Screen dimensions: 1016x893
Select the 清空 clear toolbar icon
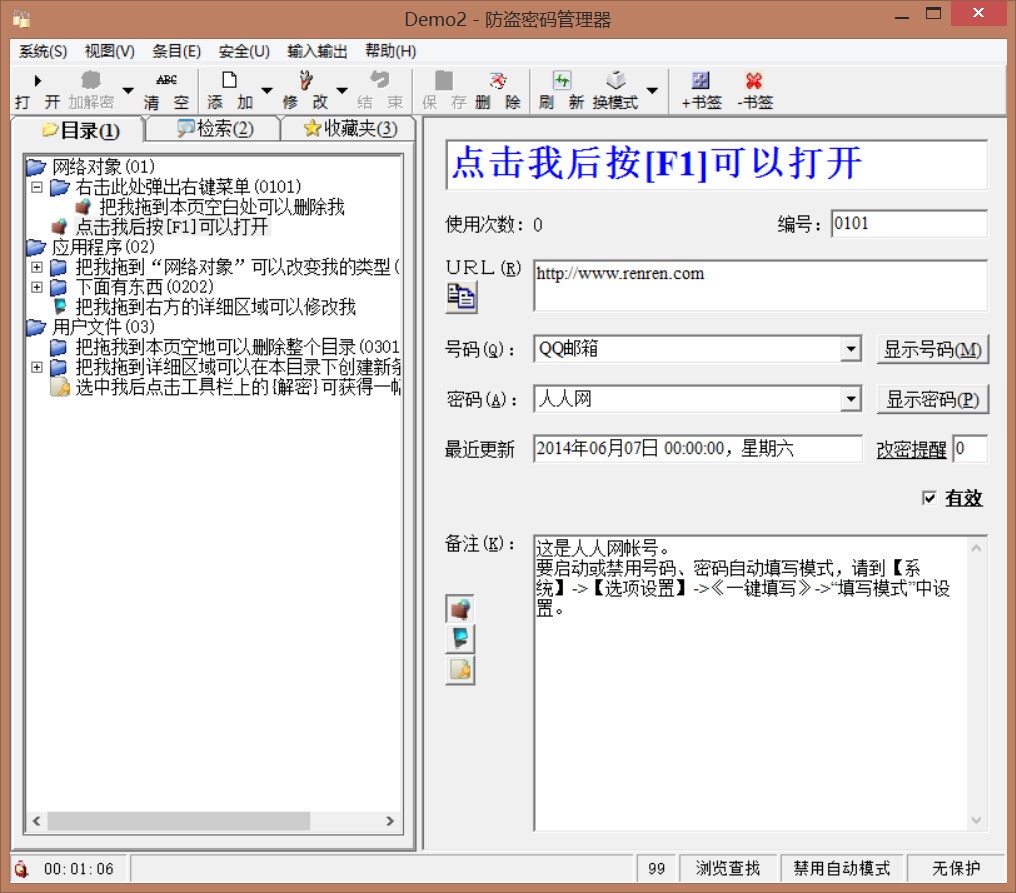point(170,90)
